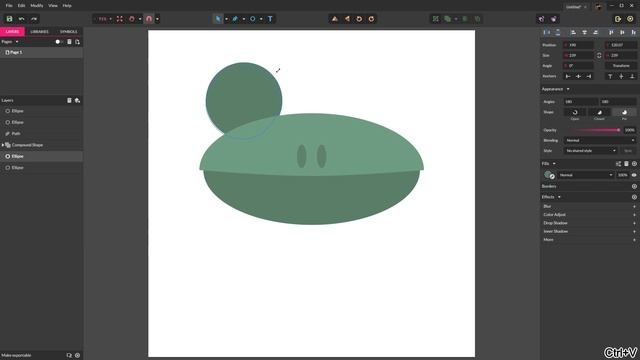Open the File menu
The image size is (640, 360).
[9, 6]
